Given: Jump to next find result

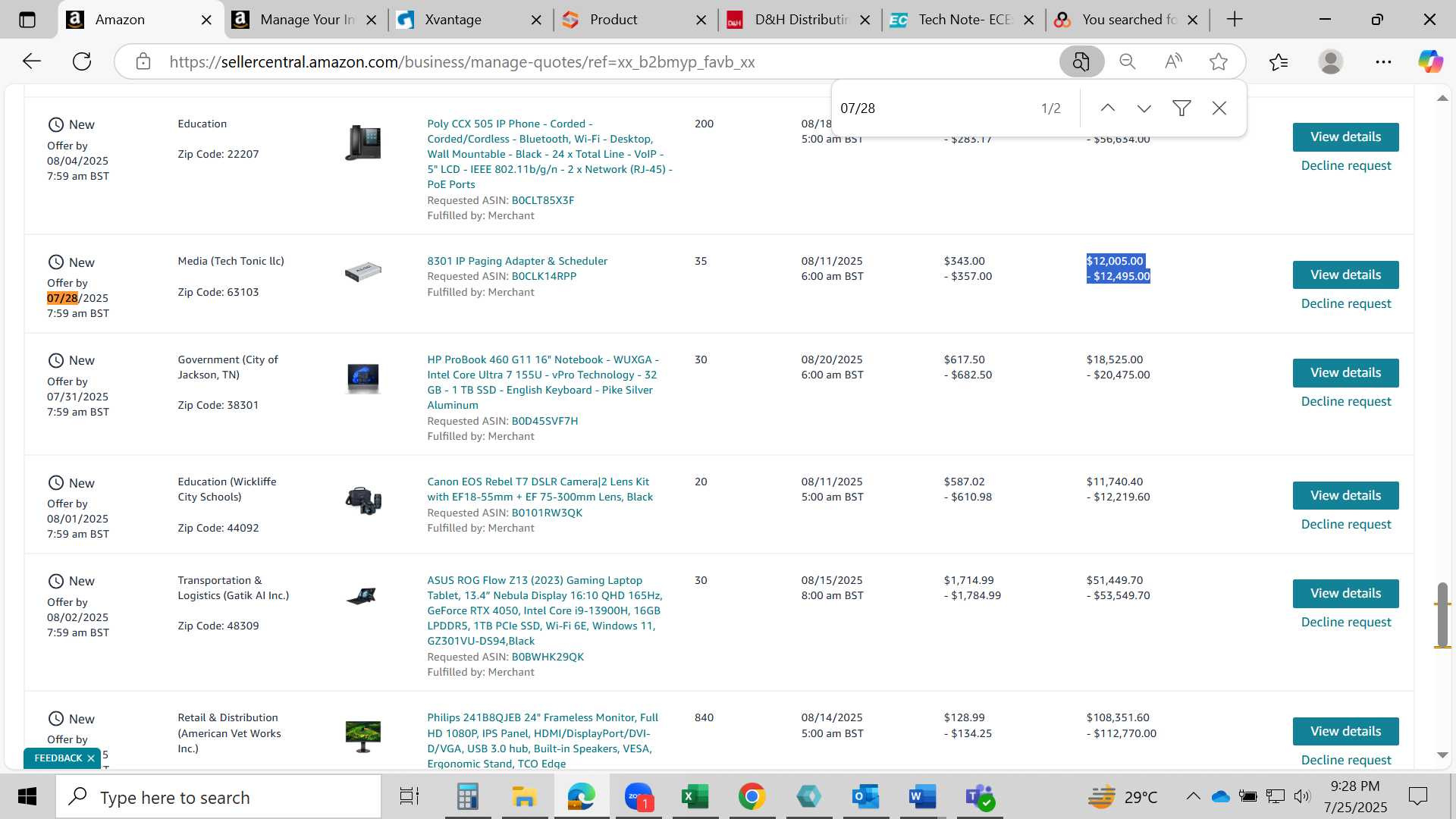Looking at the screenshot, I should click(x=1144, y=108).
